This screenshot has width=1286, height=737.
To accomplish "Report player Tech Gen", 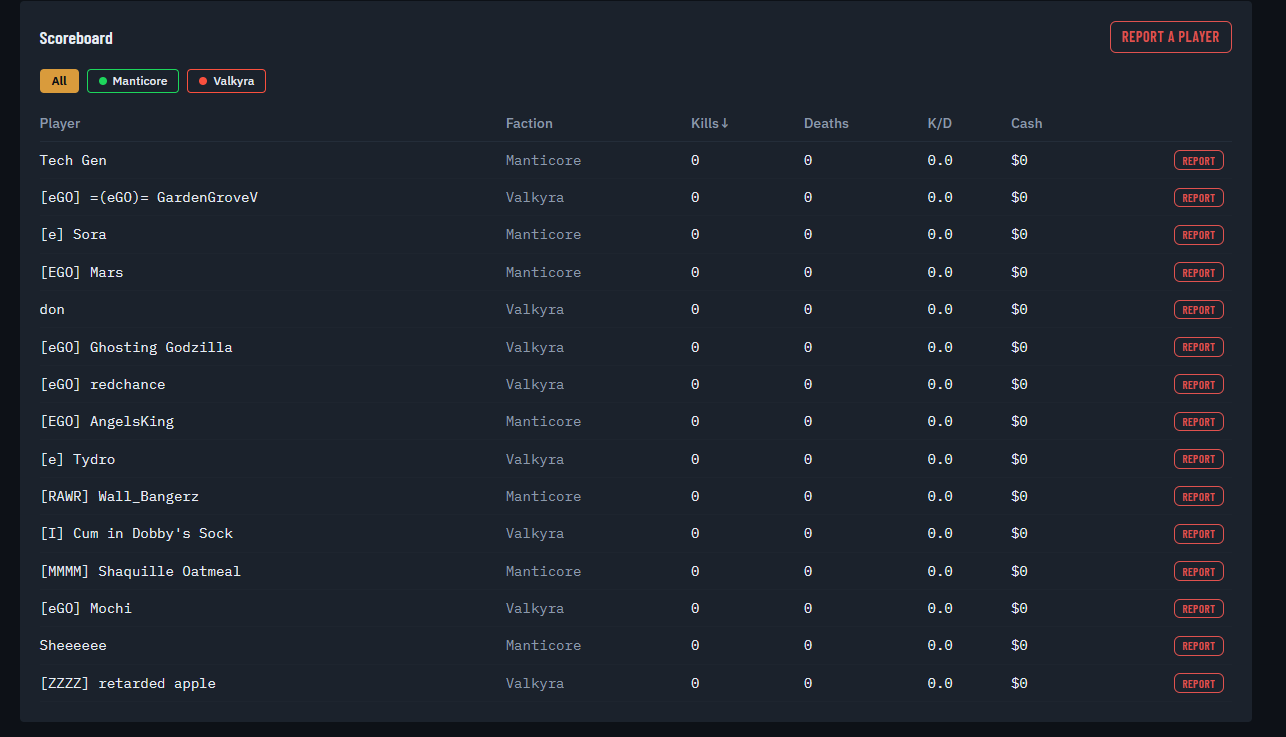I will pos(1198,160).
